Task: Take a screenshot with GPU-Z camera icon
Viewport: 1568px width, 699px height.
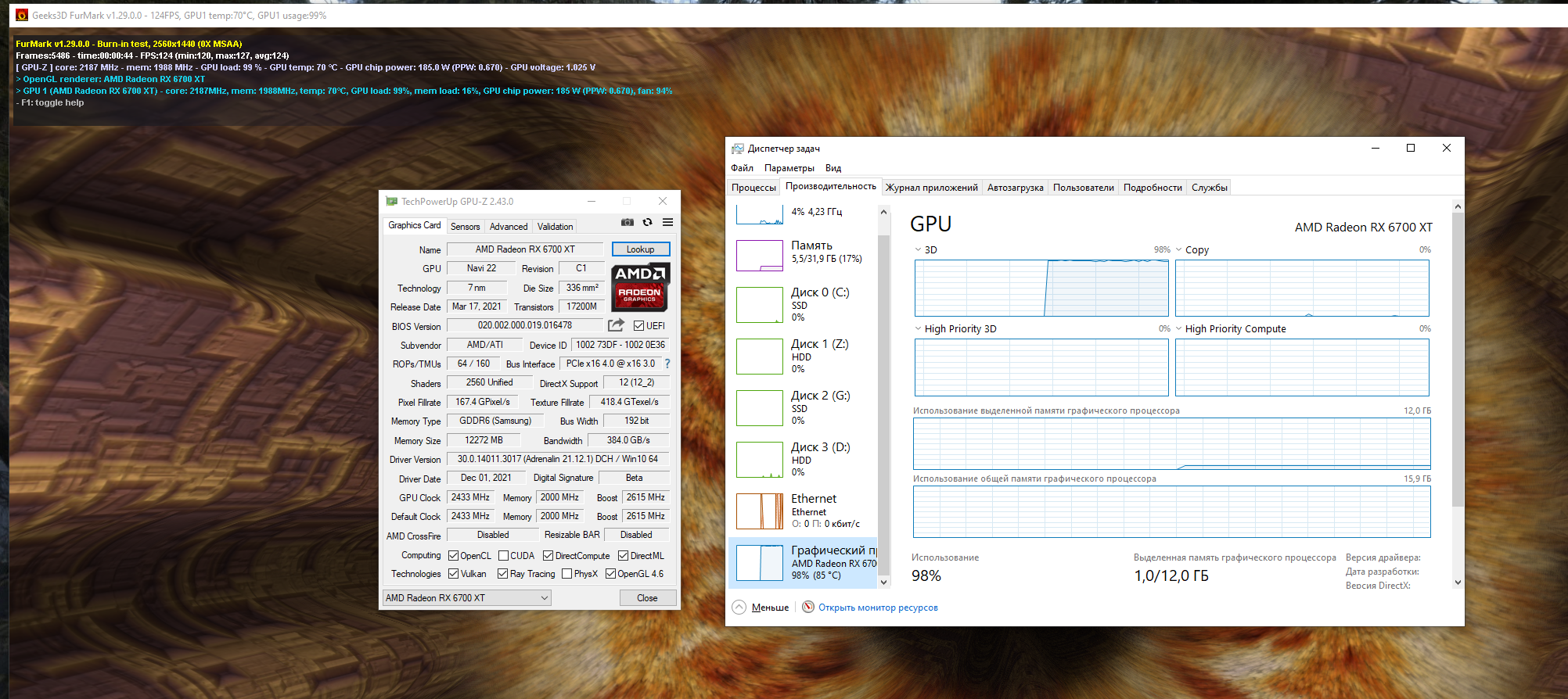Action: (628, 223)
